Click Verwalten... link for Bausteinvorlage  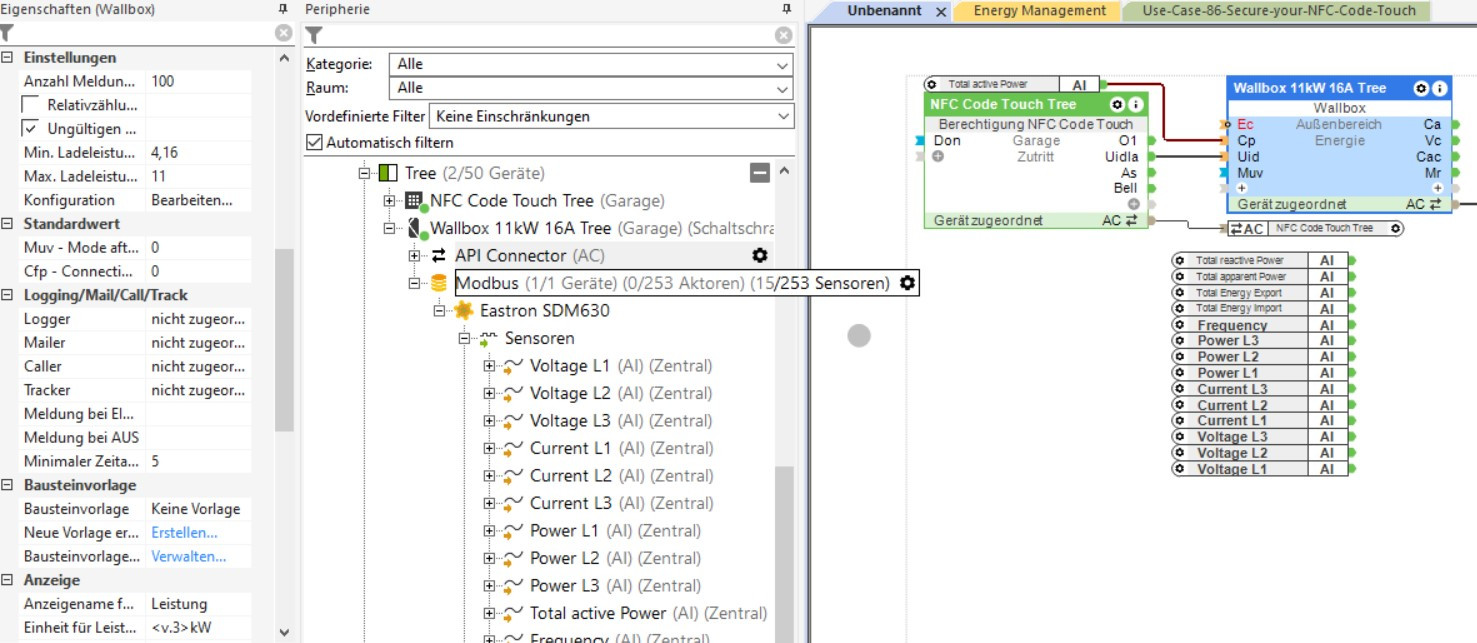(188, 556)
